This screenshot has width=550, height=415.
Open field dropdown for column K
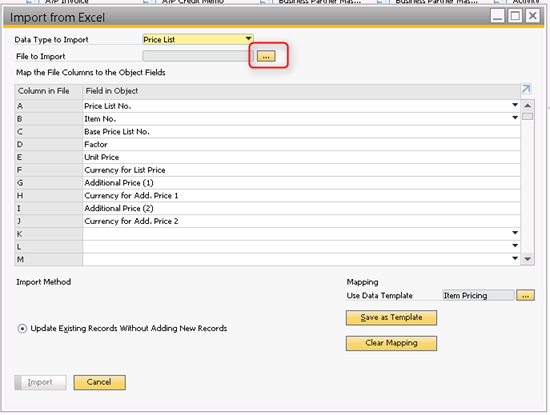[515, 233]
